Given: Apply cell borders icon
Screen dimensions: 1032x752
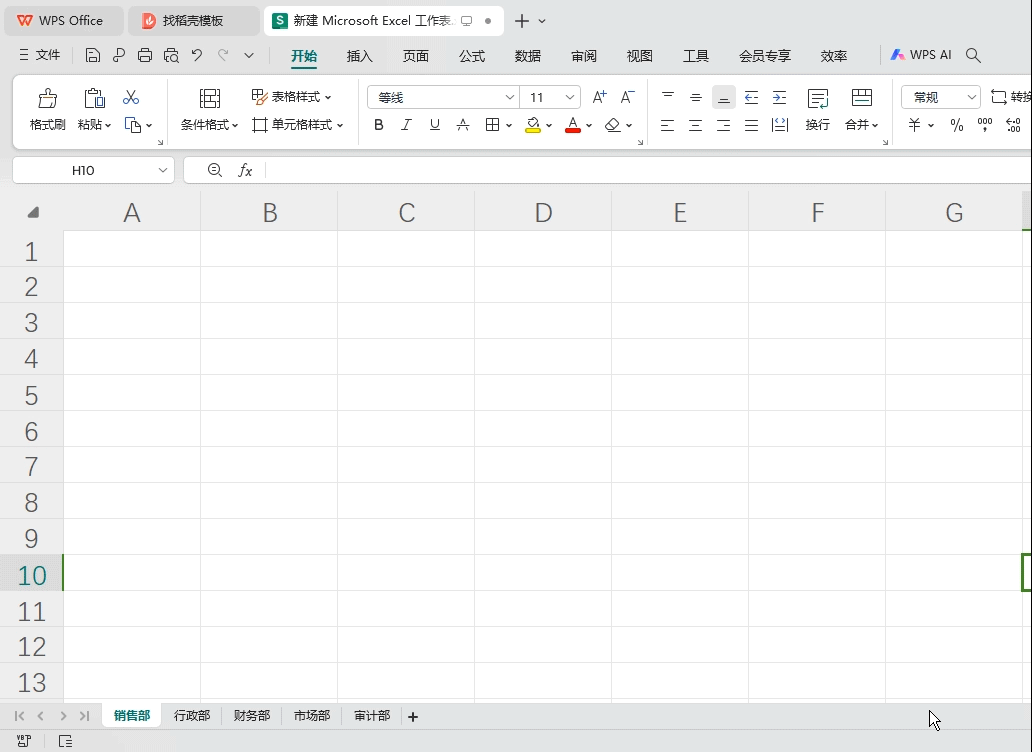Looking at the screenshot, I should coord(492,124).
